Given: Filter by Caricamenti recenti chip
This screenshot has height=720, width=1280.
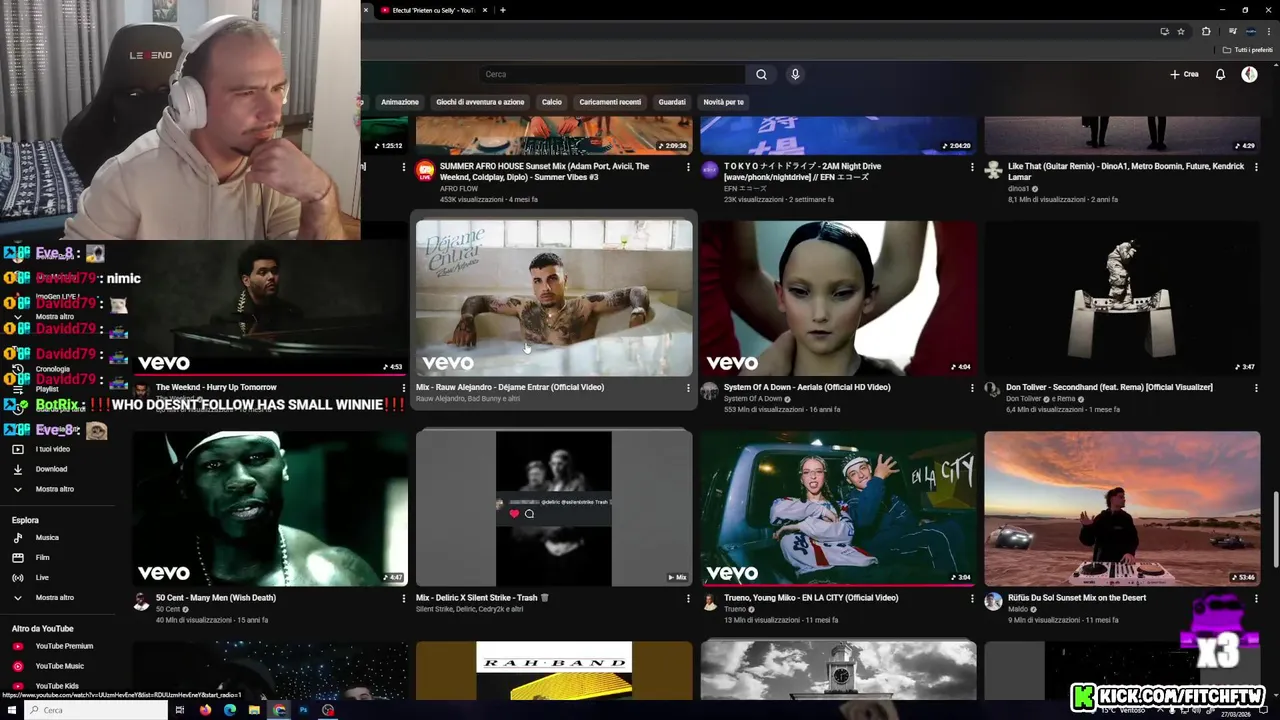Looking at the screenshot, I should point(610,102).
